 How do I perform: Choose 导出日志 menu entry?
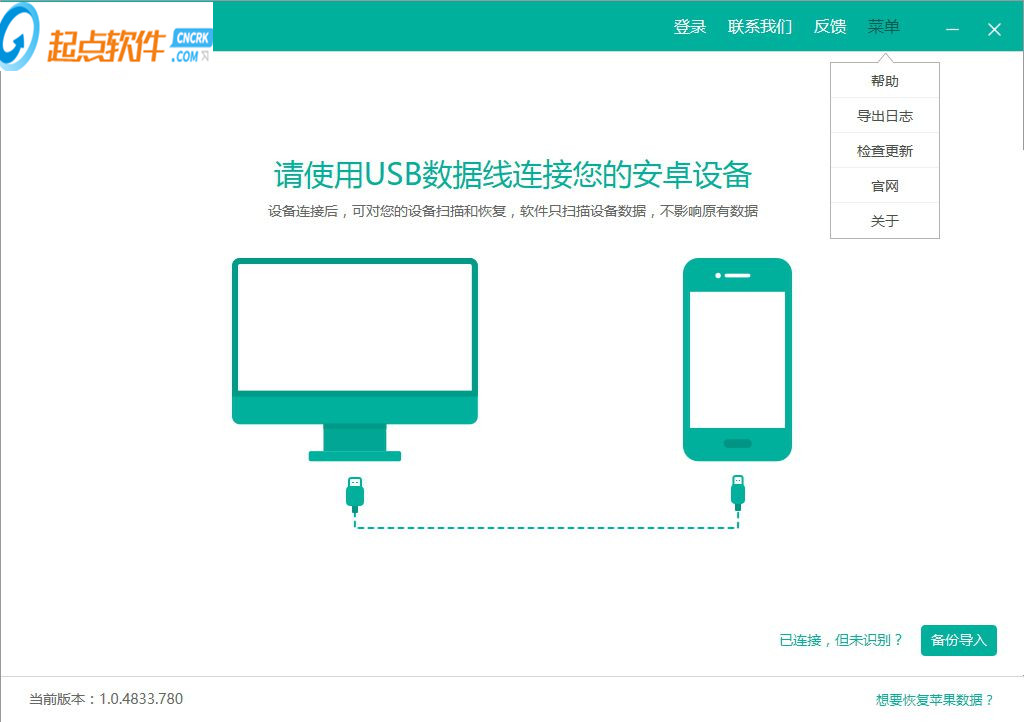pos(885,116)
